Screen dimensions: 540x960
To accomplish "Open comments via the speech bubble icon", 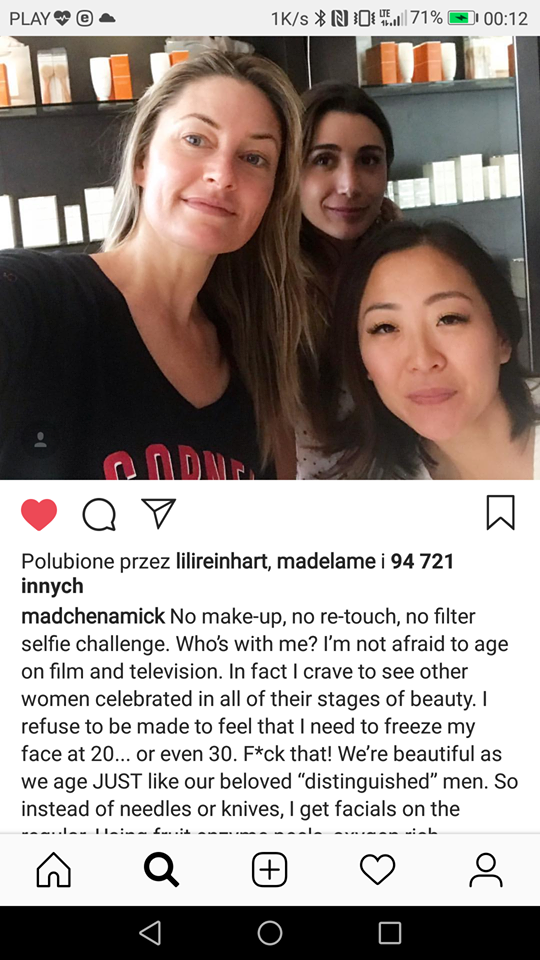I will tap(99, 514).
